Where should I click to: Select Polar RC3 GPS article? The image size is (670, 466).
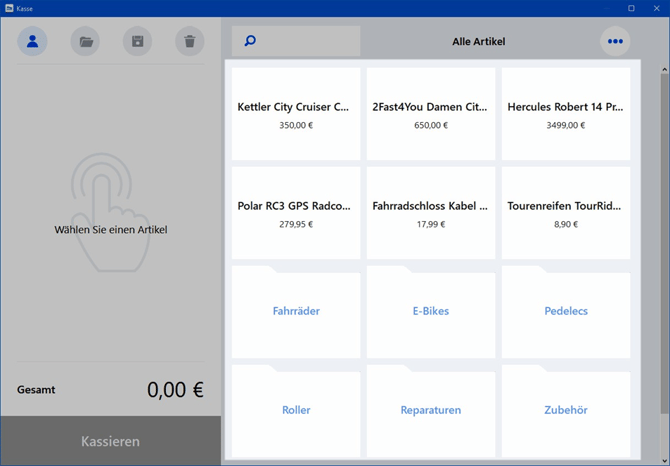click(296, 213)
